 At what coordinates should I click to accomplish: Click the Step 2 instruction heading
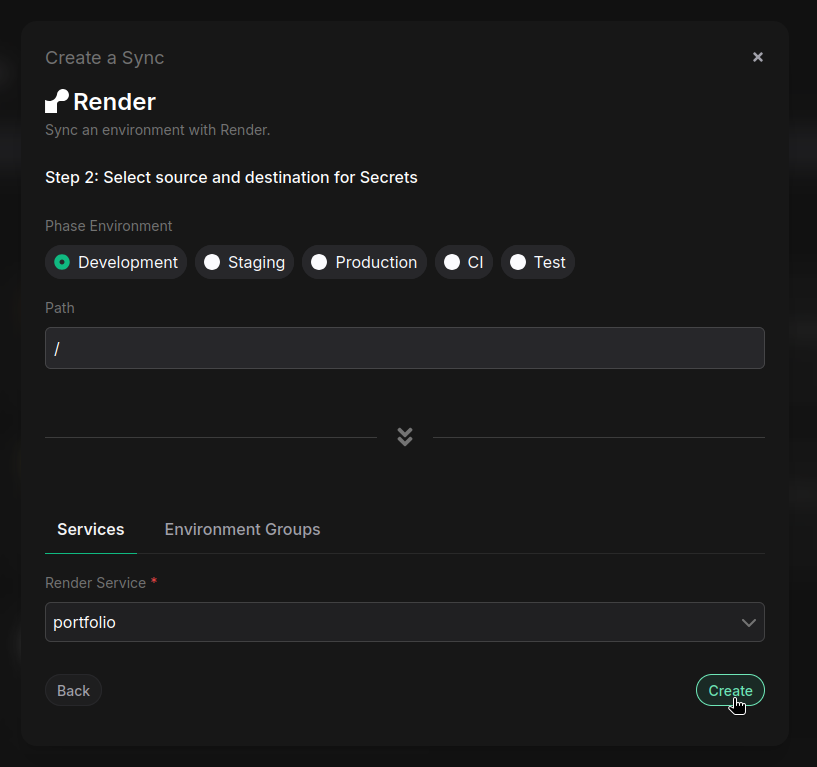pyautogui.click(x=231, y=178)
